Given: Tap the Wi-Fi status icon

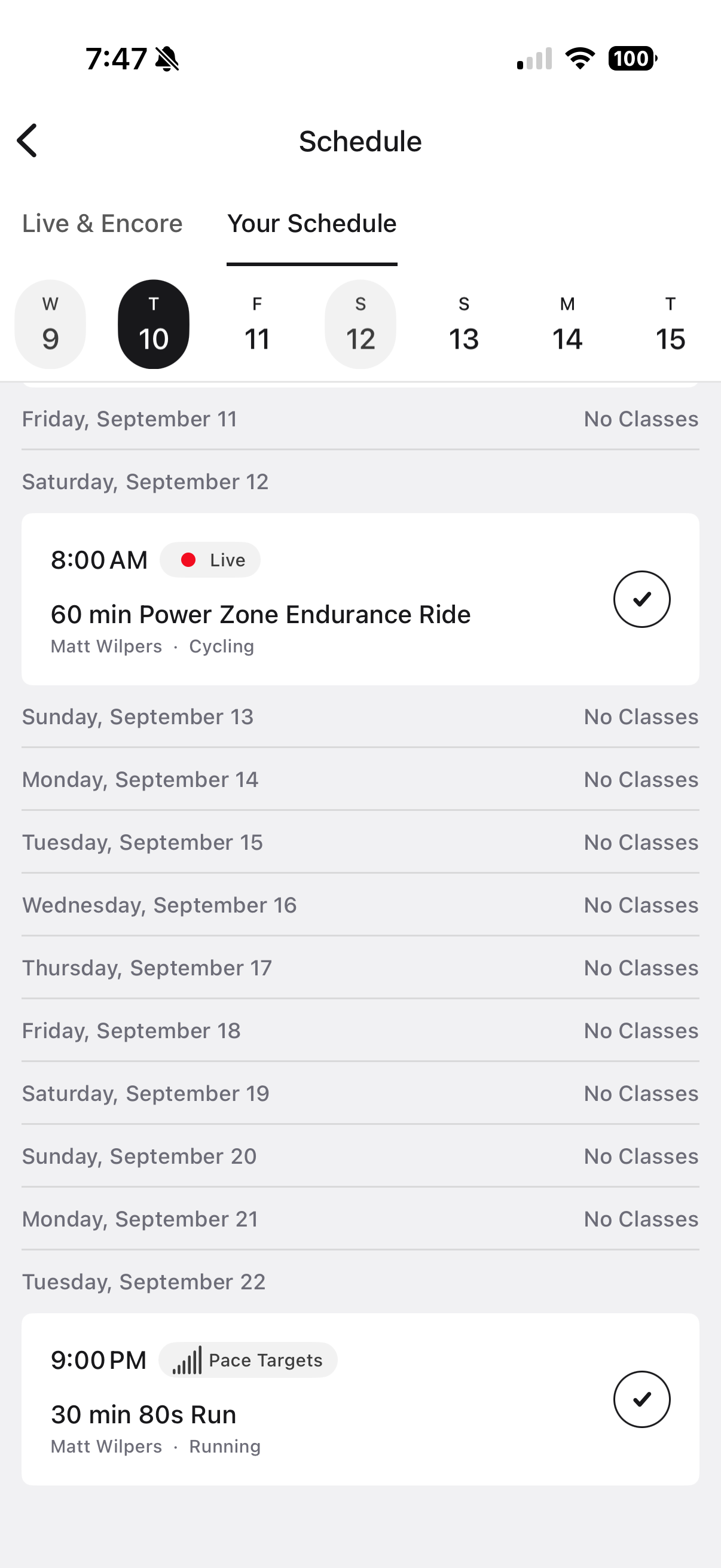Looking at the screenshot, I should (x=580, y=59).
